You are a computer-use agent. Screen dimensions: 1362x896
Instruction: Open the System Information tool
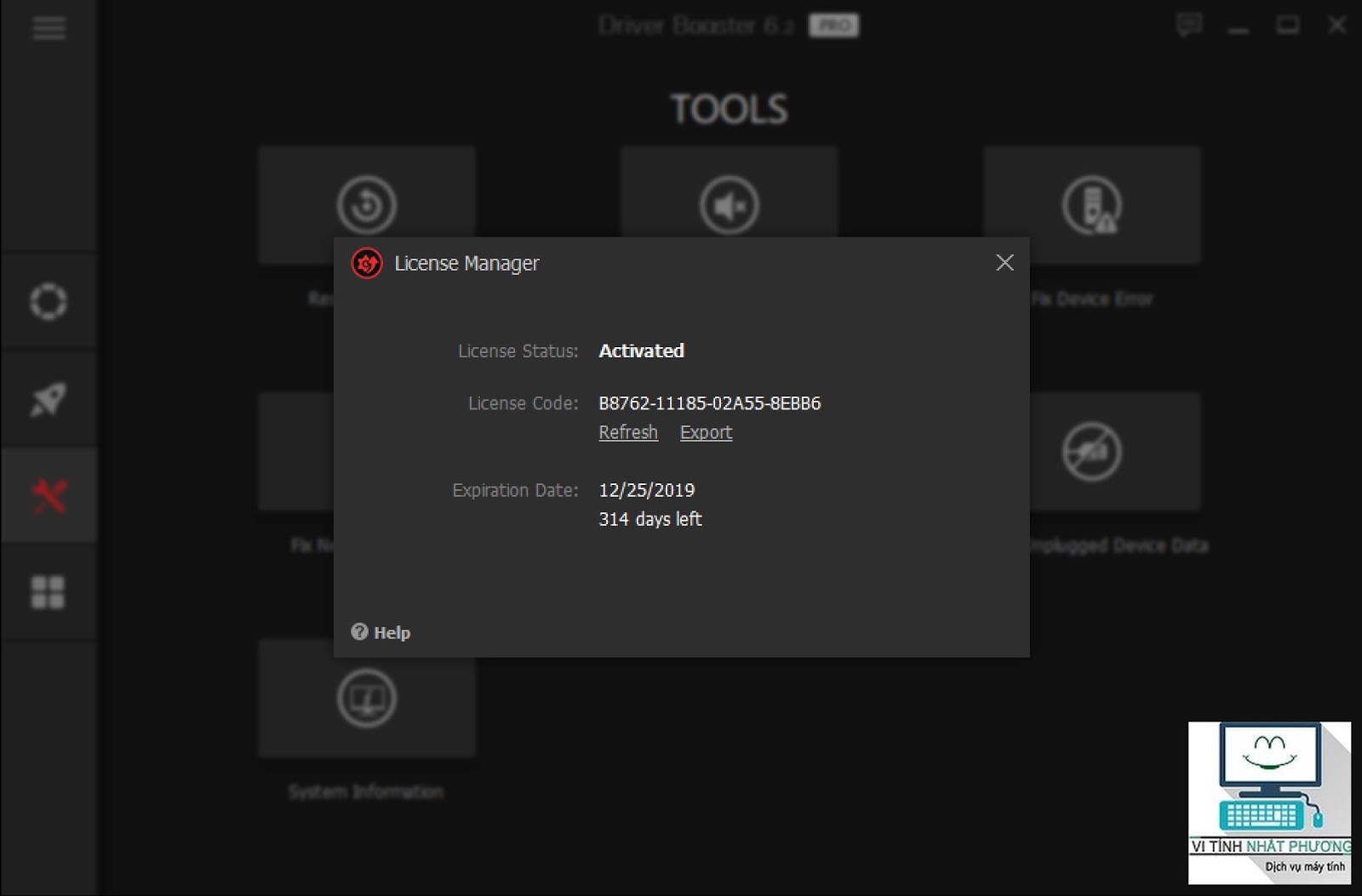pyautogui.click(x=366, y=698)
